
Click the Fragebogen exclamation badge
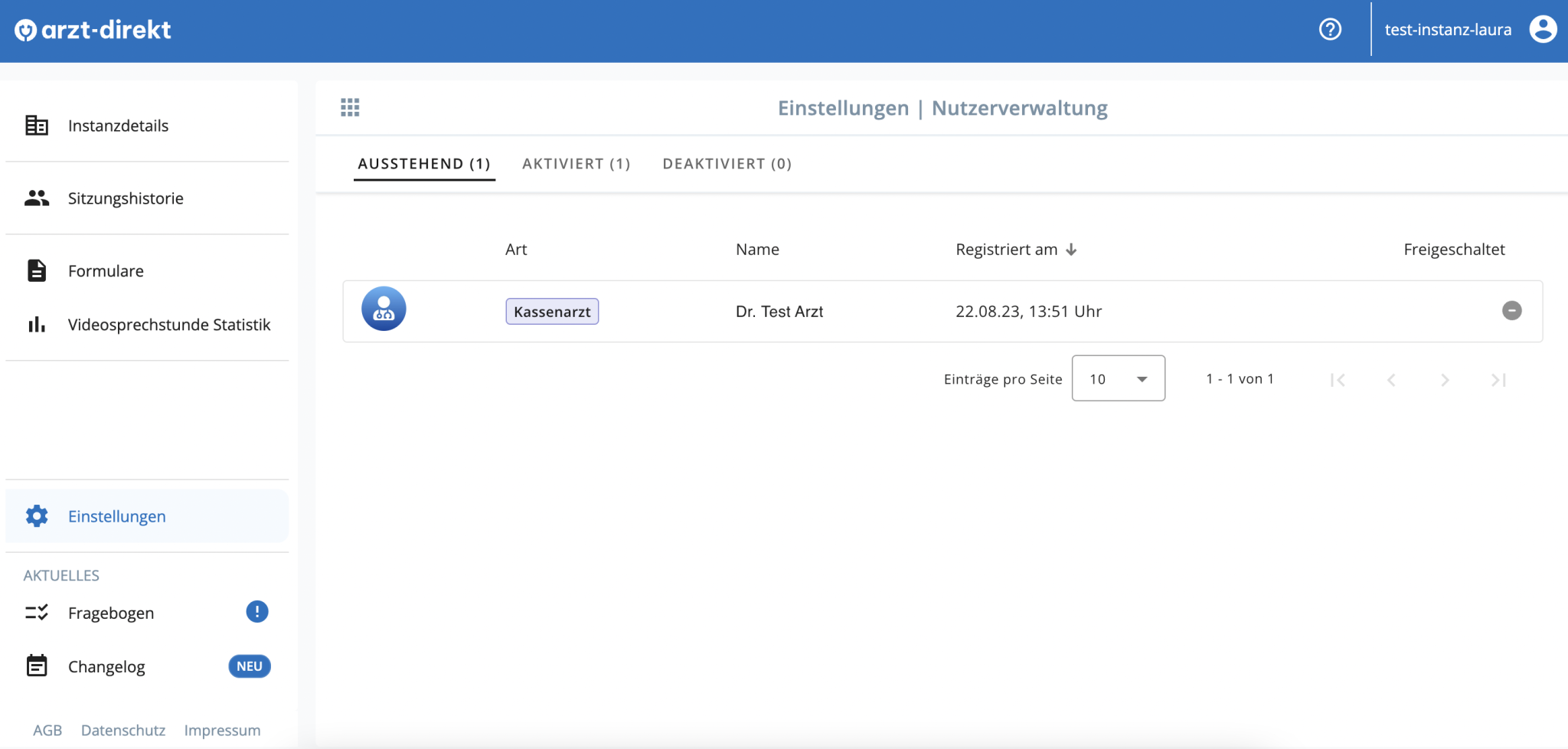[257, 612]
